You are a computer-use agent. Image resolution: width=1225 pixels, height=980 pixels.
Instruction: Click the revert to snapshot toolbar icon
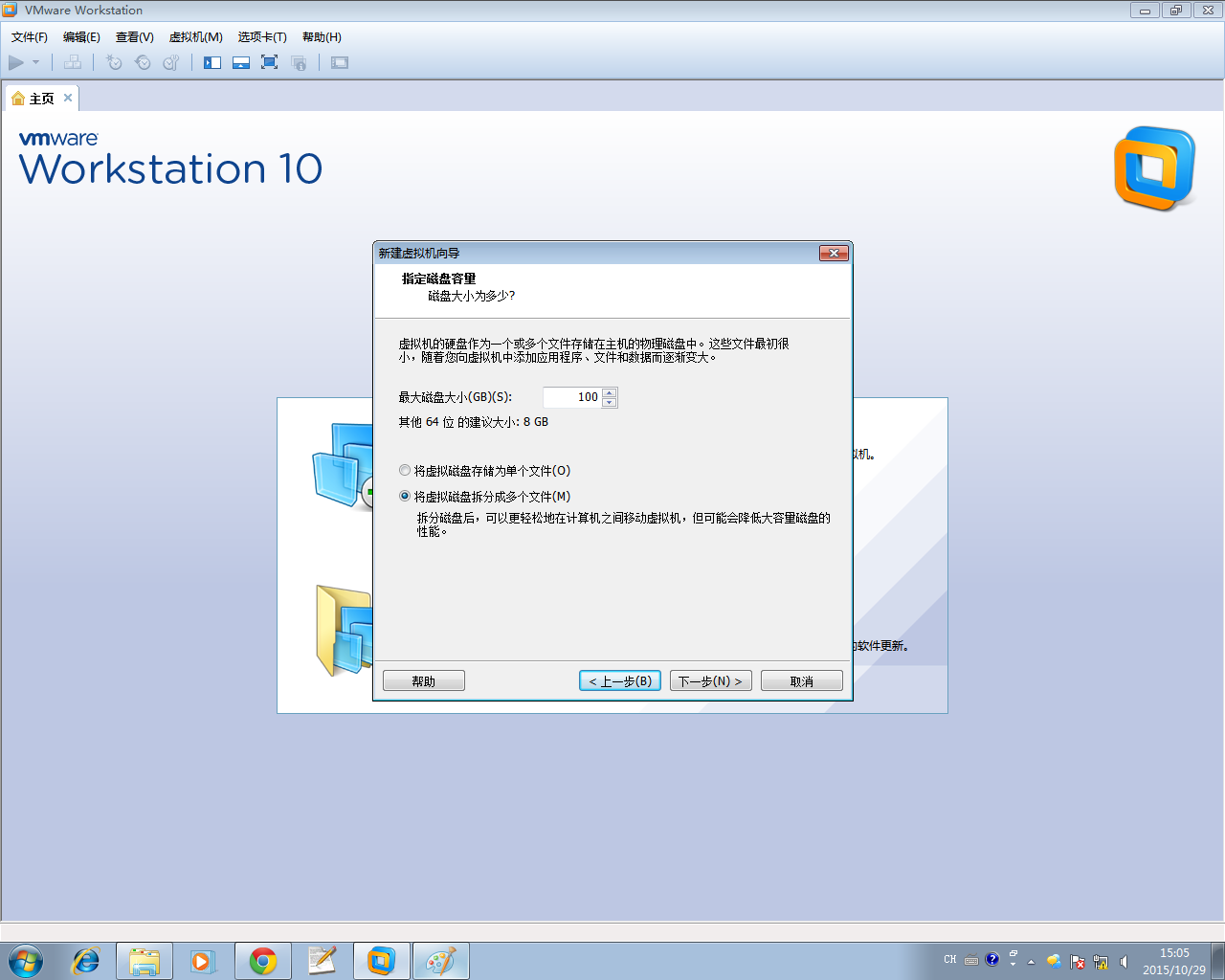click(x=143, y=62)
